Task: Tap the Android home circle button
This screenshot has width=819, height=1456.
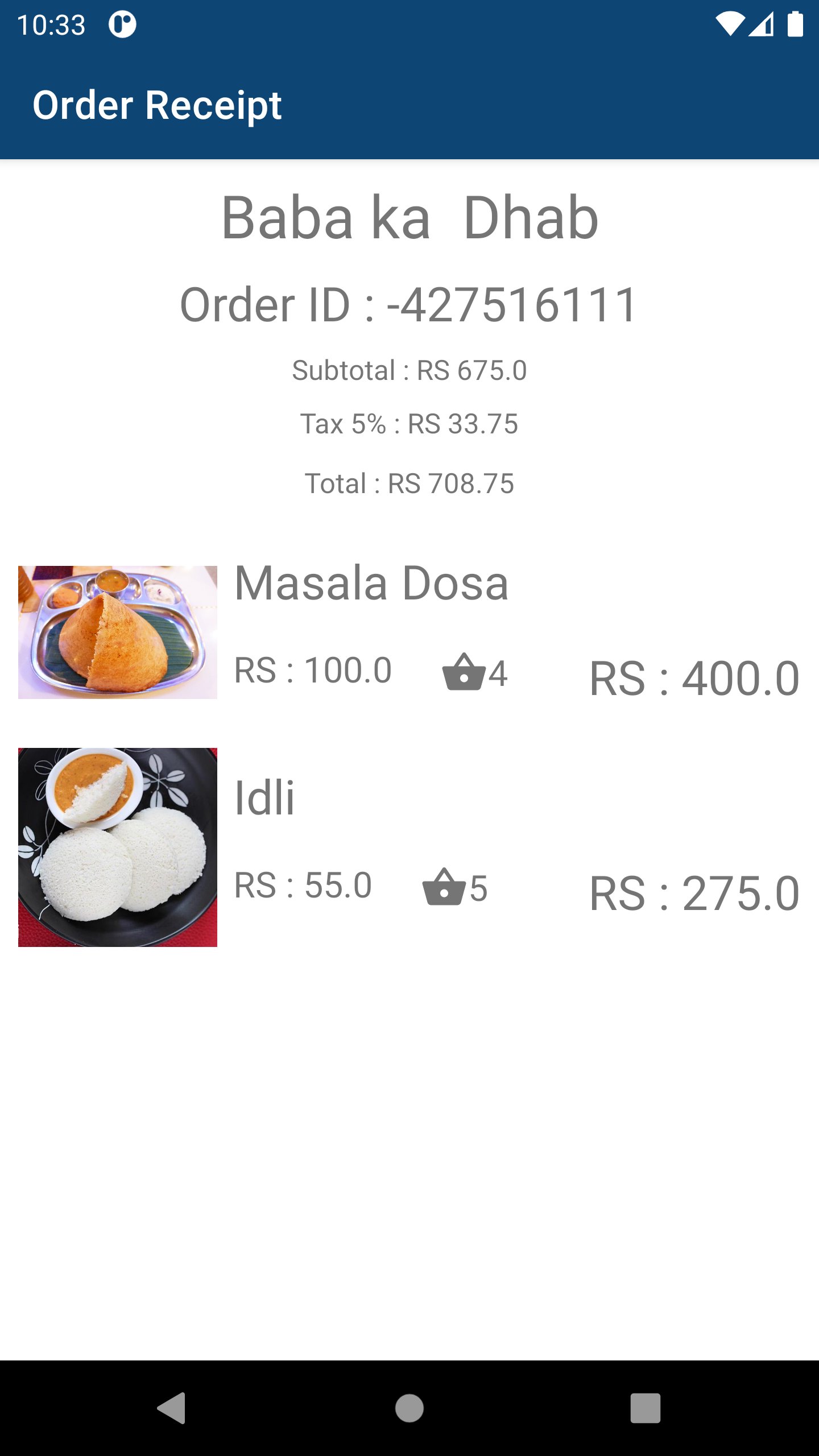Action: [409, 1408]
